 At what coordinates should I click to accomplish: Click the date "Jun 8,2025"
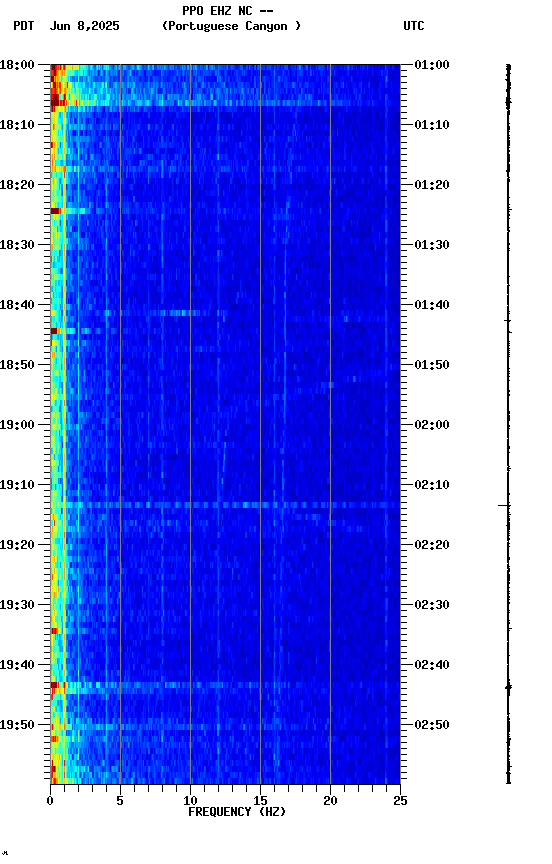click(84, 26)
